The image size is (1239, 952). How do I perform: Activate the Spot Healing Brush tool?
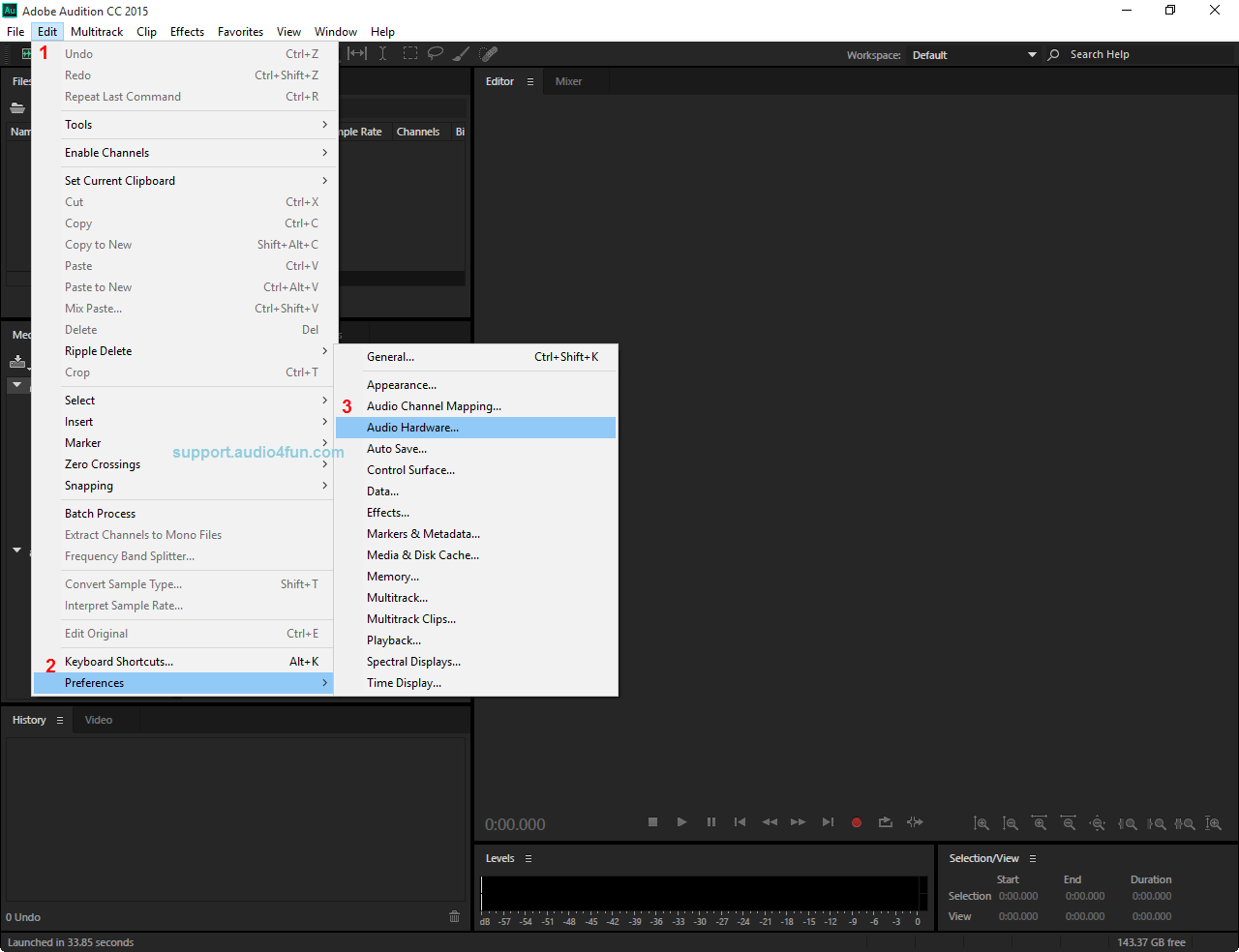pos(489,54)
